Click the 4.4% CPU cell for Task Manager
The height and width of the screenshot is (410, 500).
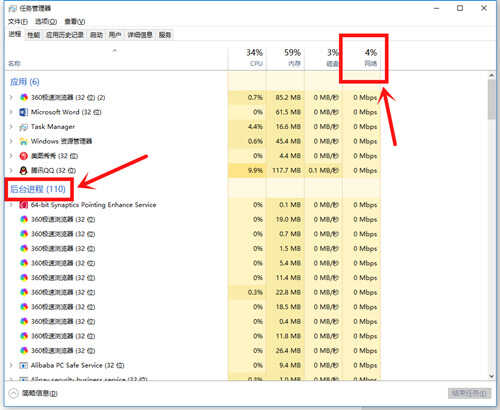[247, 127]
